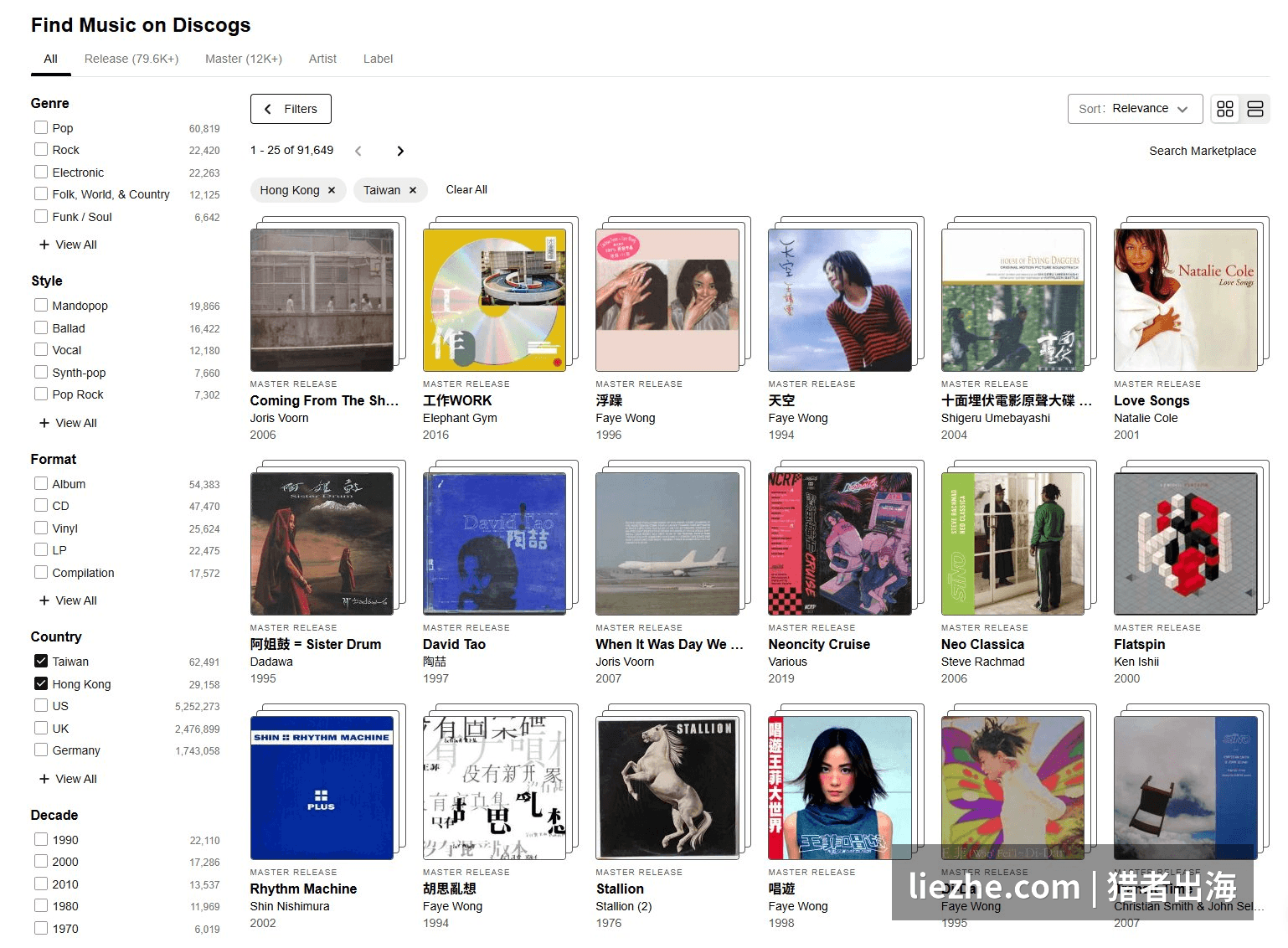Image resolution: width=1288 pixels, height=948 pixels.
Task: Expand View All under Style
Action: 68,423
